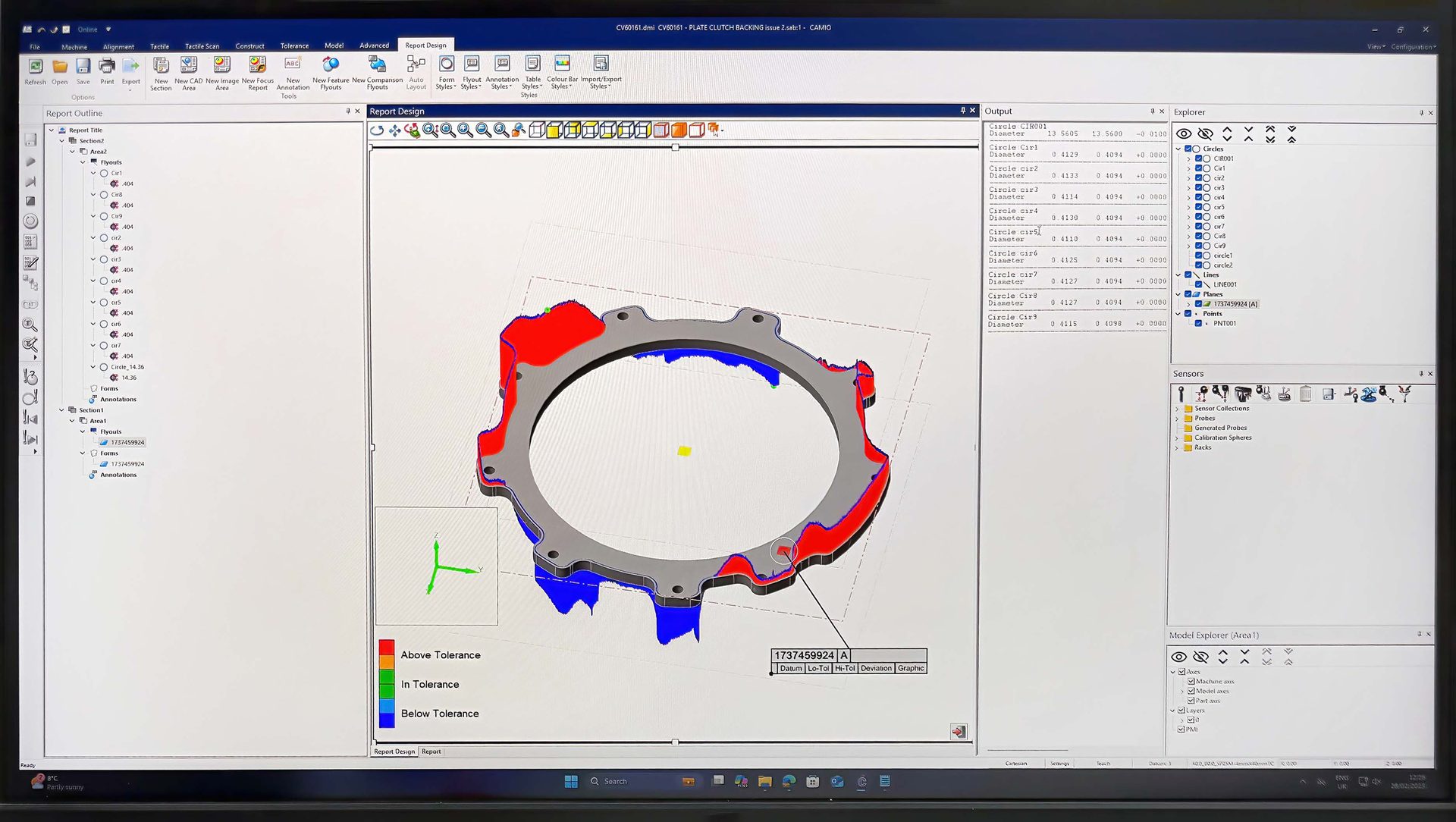Viewport: 1456px width, 822px height.
Task: Open the New Section tool
Action: coord(161,75)
